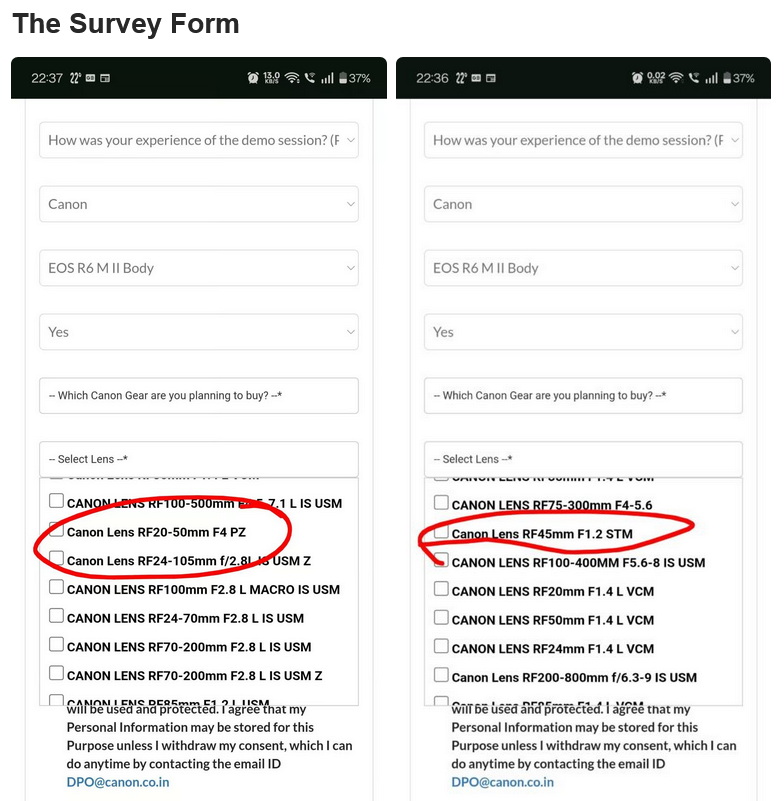The image size is (784, 801).
Task: Tap the alarm clock icon in right screenshot
Action: [x=638, y=78]
